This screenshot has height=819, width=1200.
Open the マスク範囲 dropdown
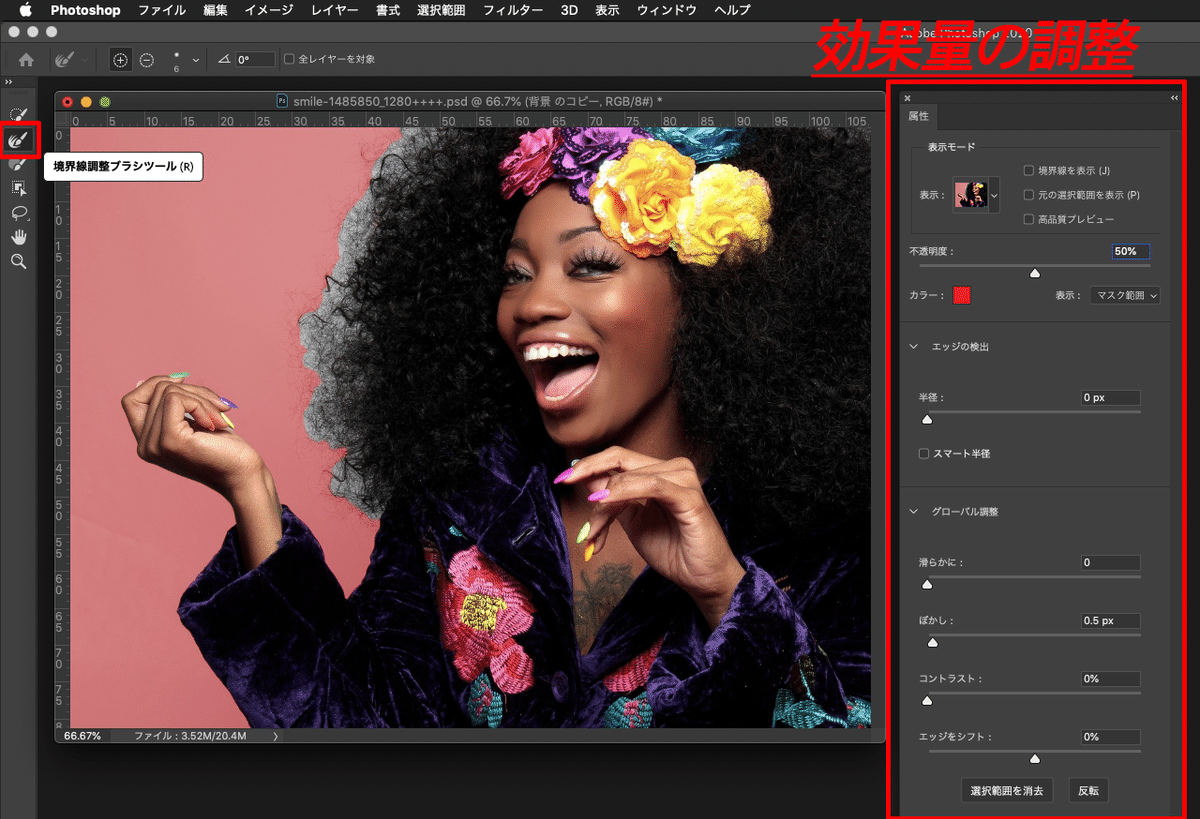click(1125, 296)
